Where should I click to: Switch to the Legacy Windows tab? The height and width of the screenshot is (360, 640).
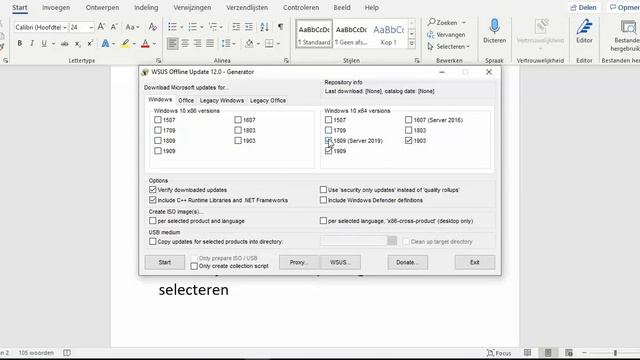[222, 100]
